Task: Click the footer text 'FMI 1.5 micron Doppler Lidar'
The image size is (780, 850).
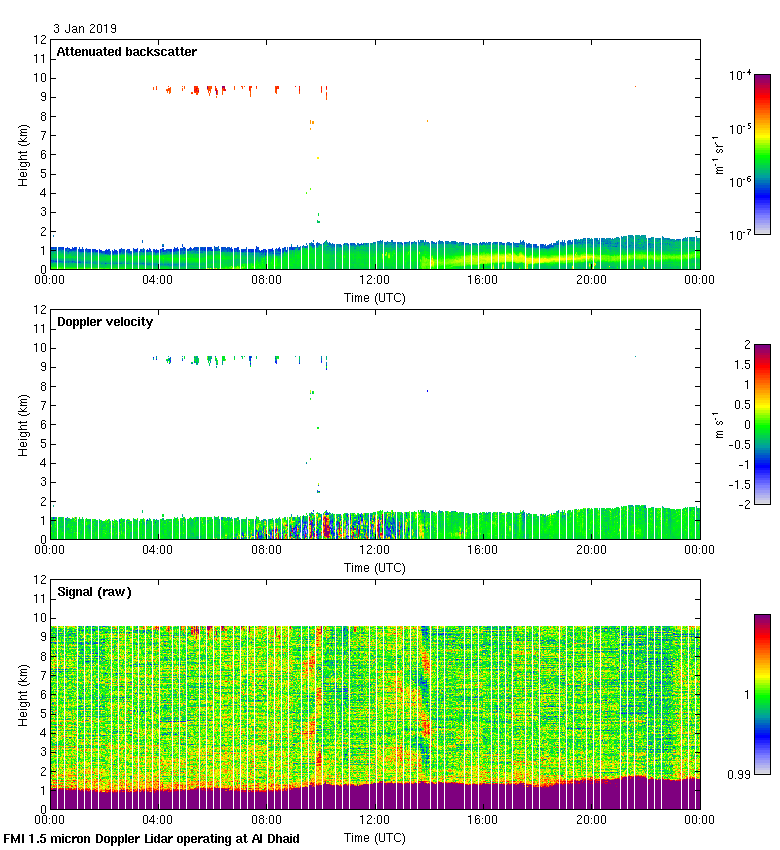Action: tap(151, 838)
